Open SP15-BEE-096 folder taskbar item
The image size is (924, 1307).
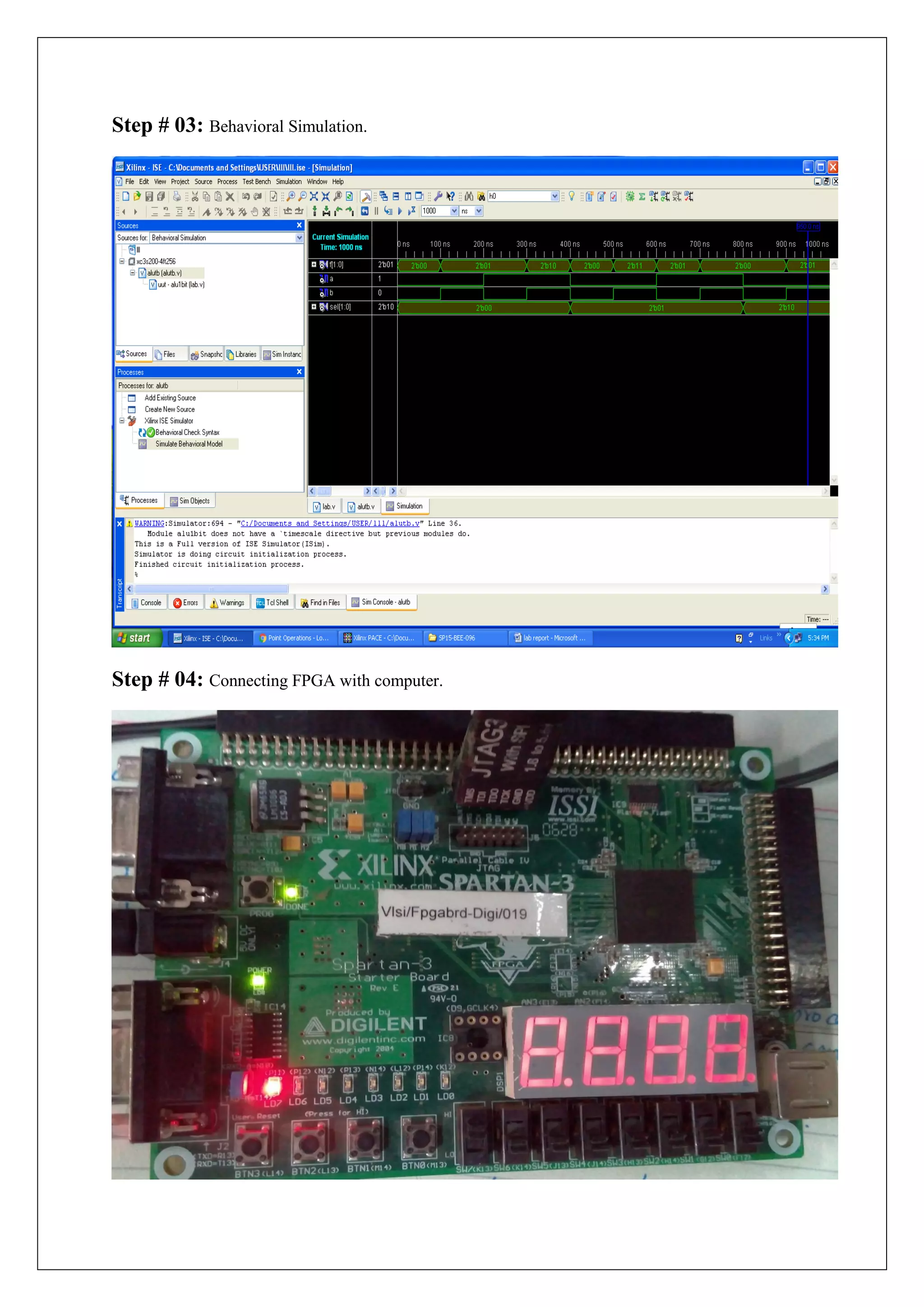coord(466,638)
